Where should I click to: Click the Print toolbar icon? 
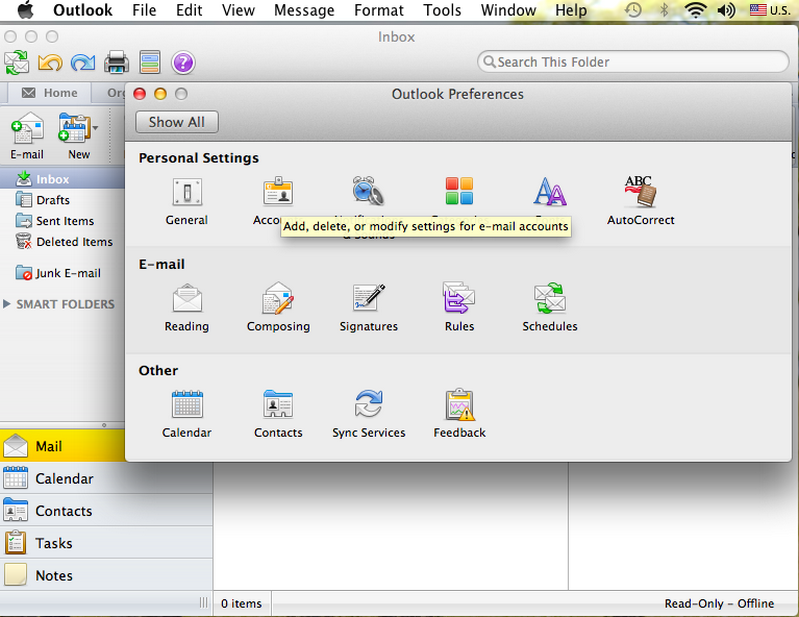116,63
